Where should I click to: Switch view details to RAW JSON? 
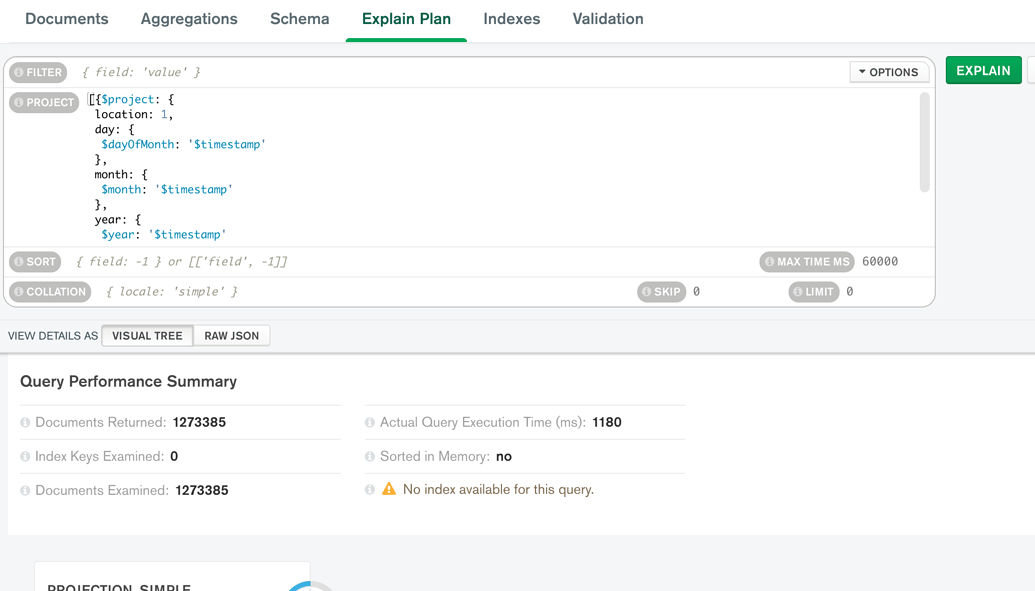pyautogui.click(x=231, y=335)
